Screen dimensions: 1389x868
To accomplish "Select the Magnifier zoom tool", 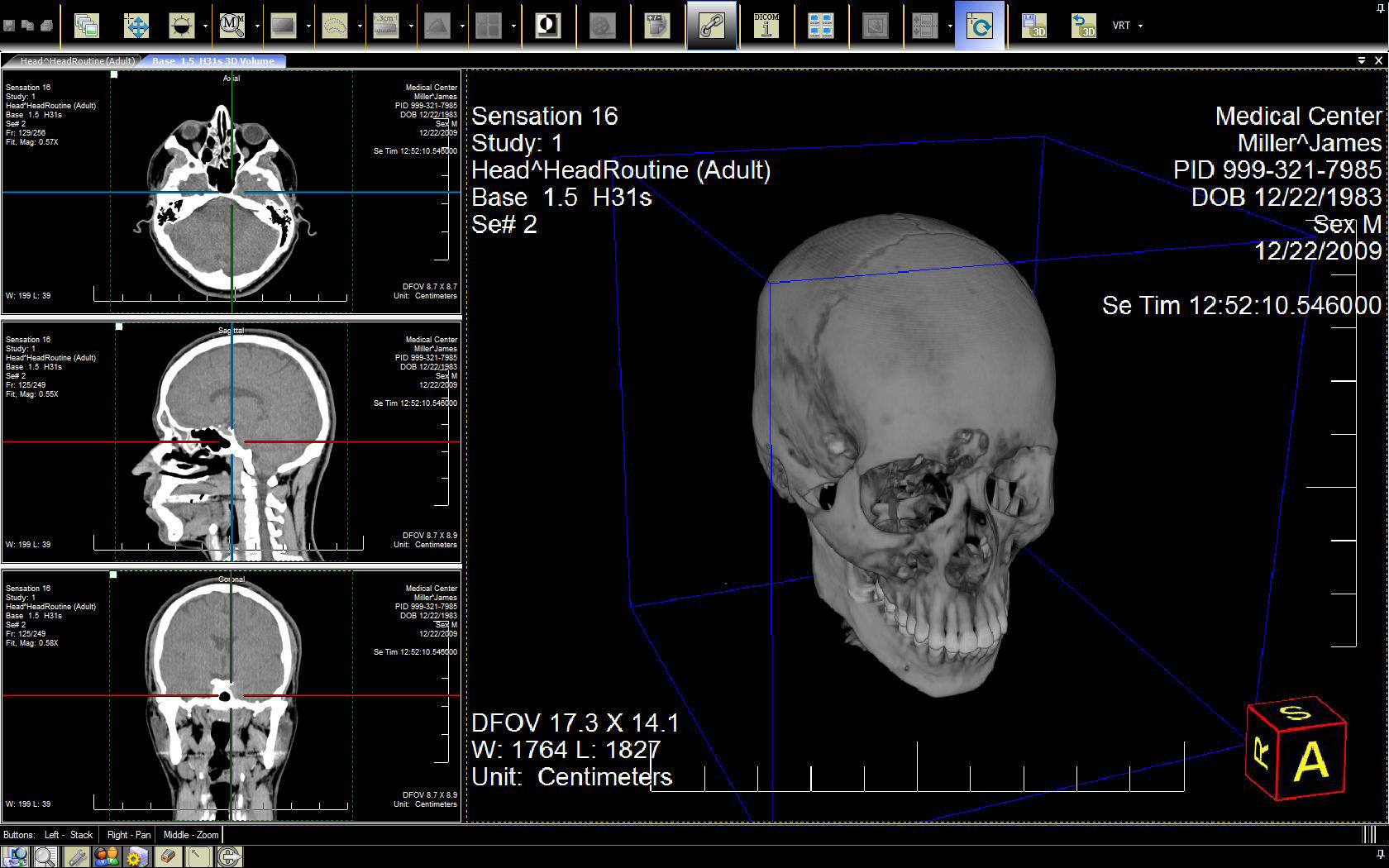I will click(232, 26).
